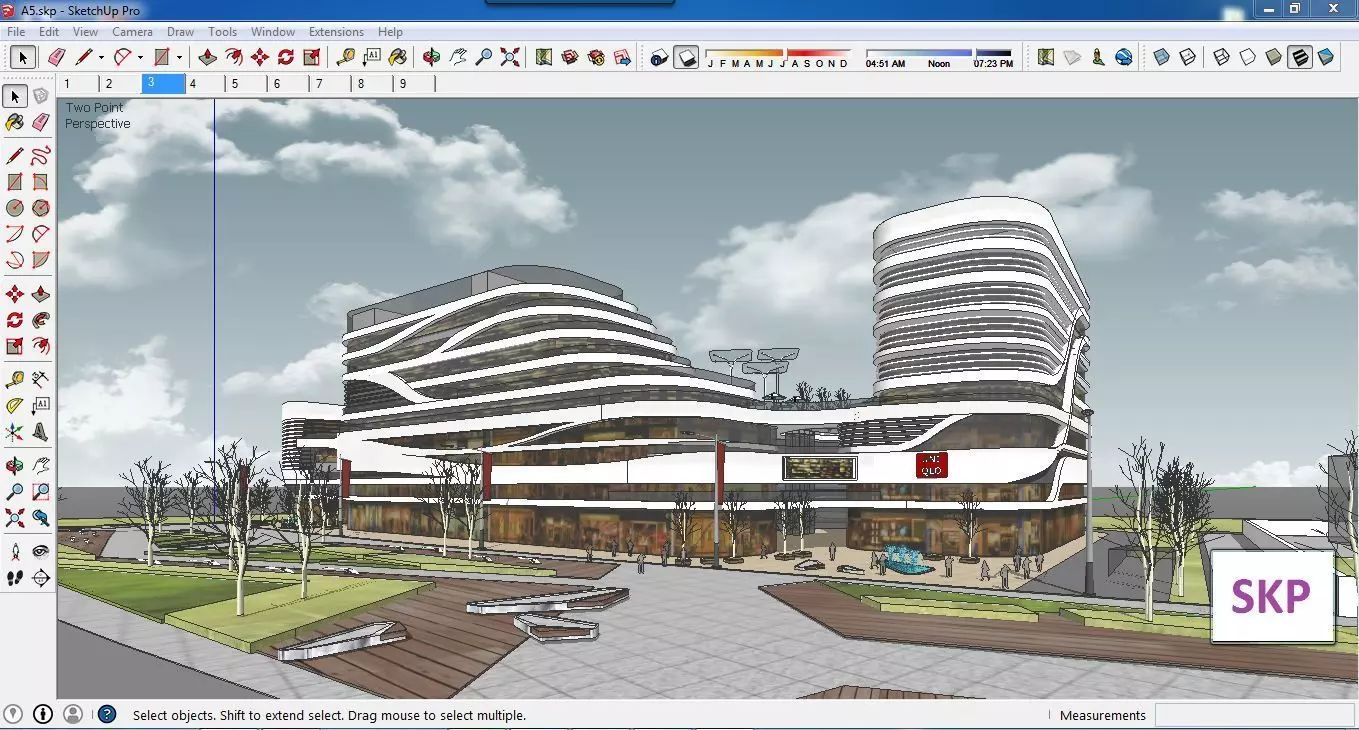
Task: Select the Rotated Rectangle tool
Action: click(x=41, y=182)
